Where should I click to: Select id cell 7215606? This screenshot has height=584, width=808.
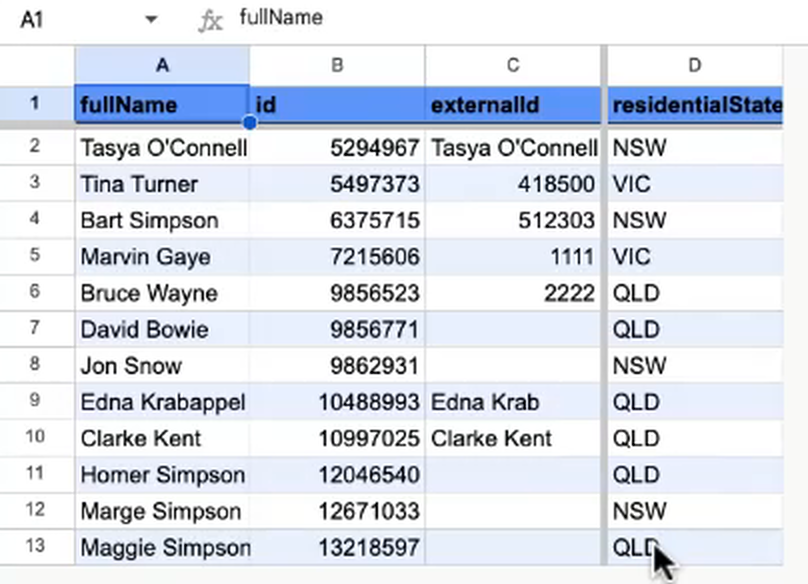[338, 257]
